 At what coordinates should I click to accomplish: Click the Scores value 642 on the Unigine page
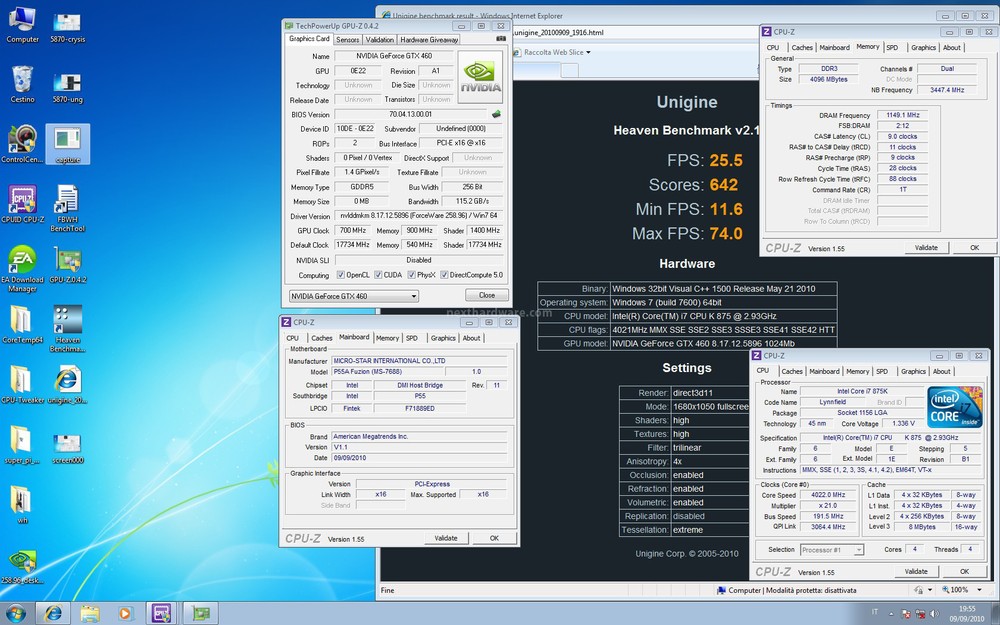pos(724,185)
